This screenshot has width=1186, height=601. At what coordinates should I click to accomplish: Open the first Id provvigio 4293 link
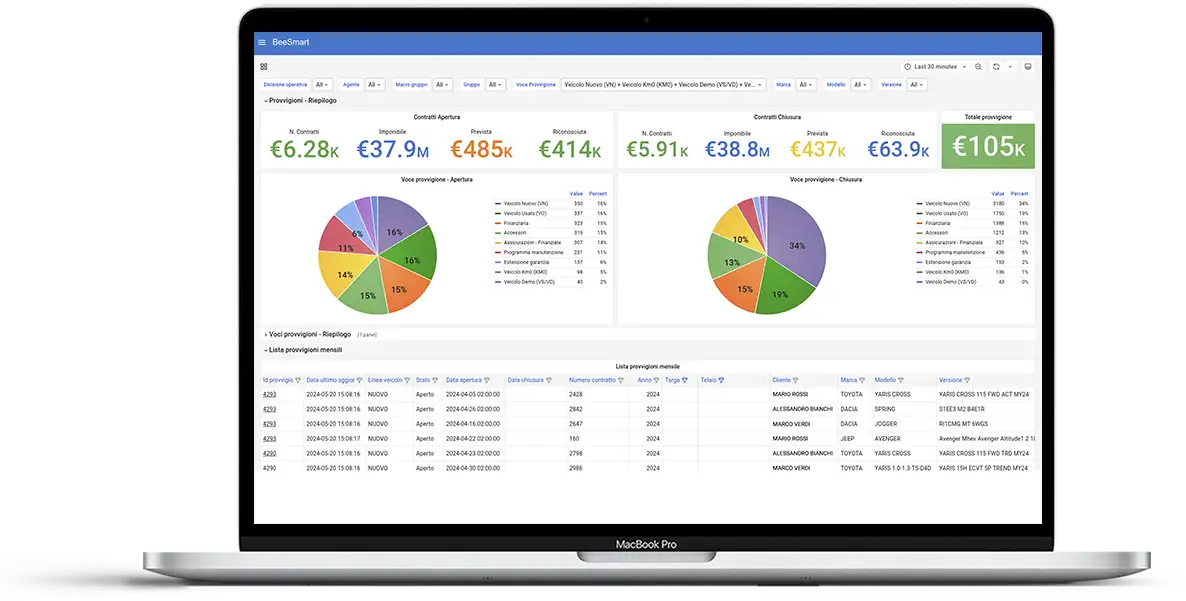[x=269, y=394]
